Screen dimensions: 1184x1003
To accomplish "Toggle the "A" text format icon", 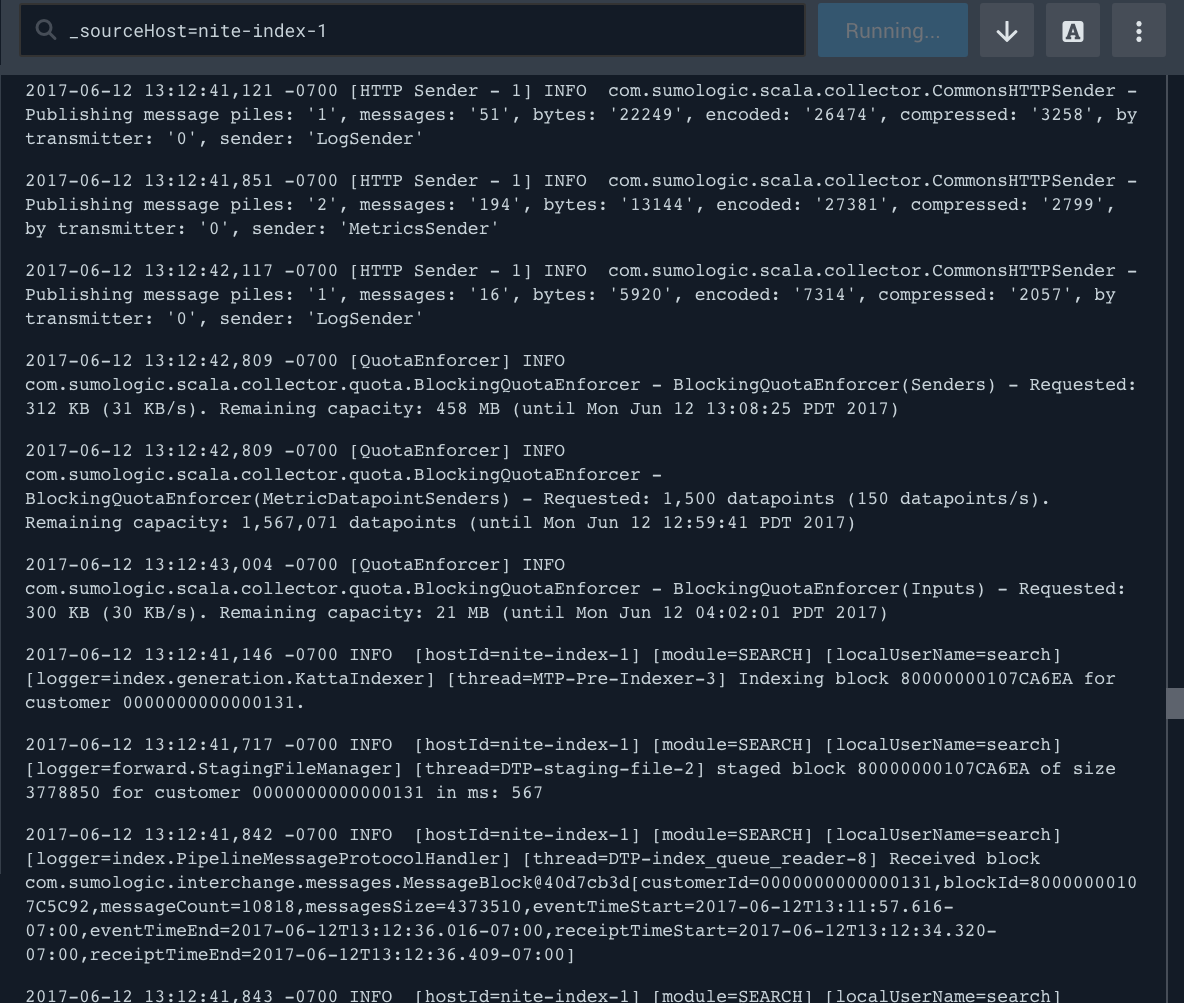I will [1072, 31].
